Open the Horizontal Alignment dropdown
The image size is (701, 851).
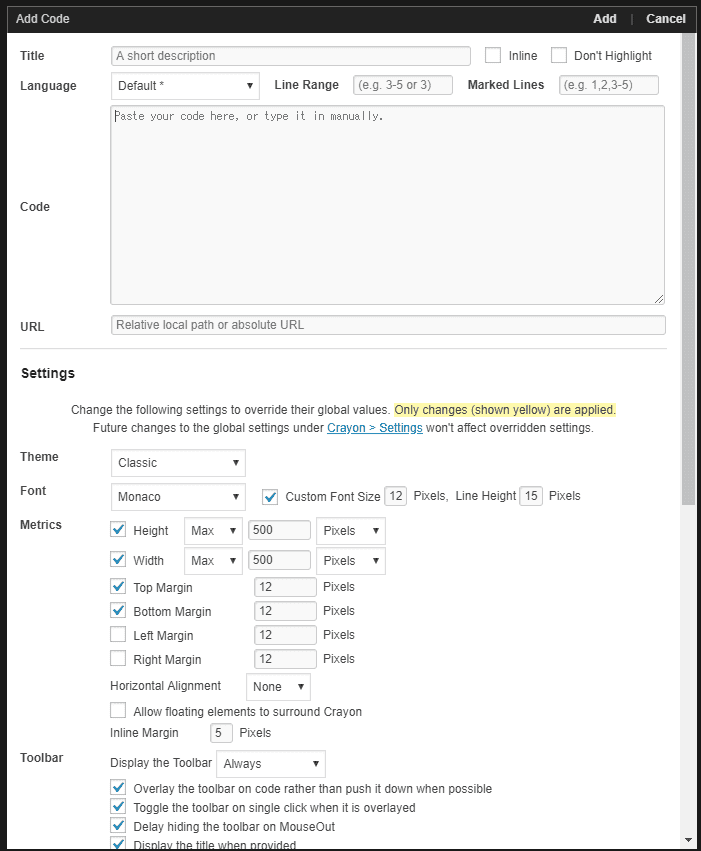coord(278,687)
